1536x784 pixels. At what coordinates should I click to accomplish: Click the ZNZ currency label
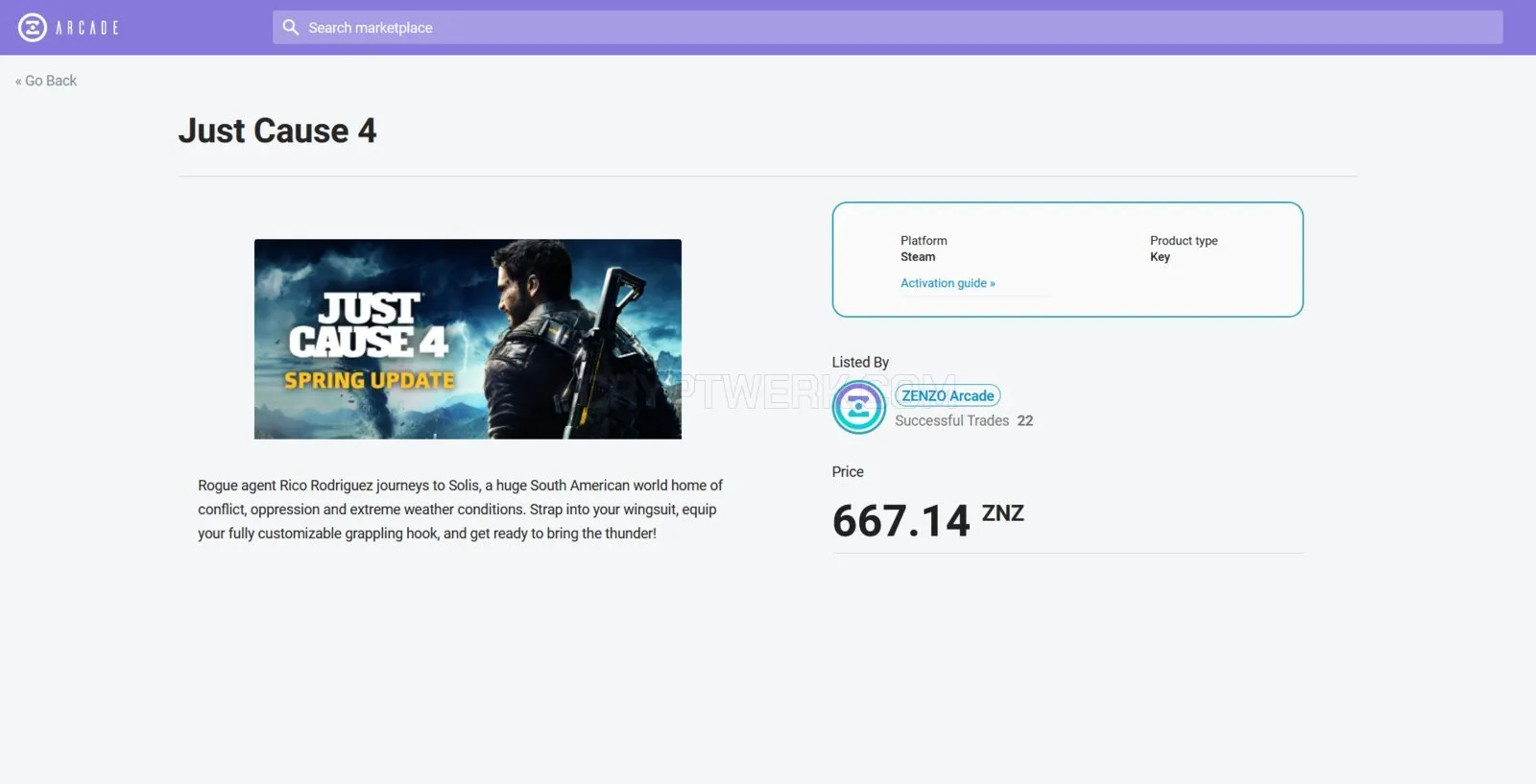pos(1002,513)
